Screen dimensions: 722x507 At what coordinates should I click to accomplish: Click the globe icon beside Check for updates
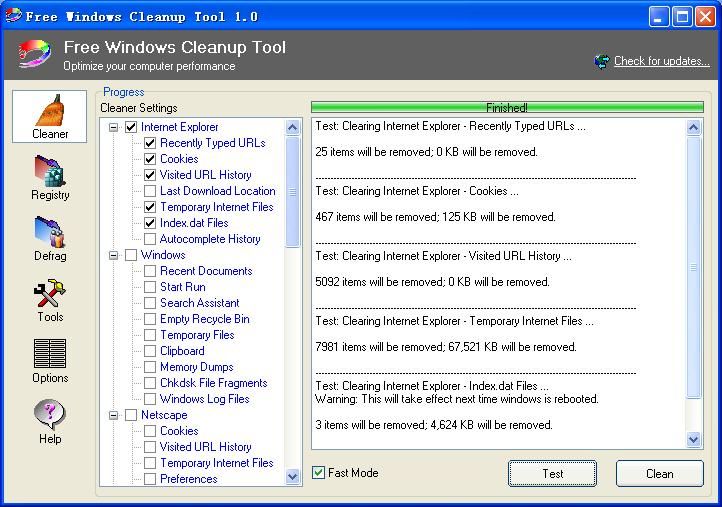pyautogui.click(x=601, y=61)
